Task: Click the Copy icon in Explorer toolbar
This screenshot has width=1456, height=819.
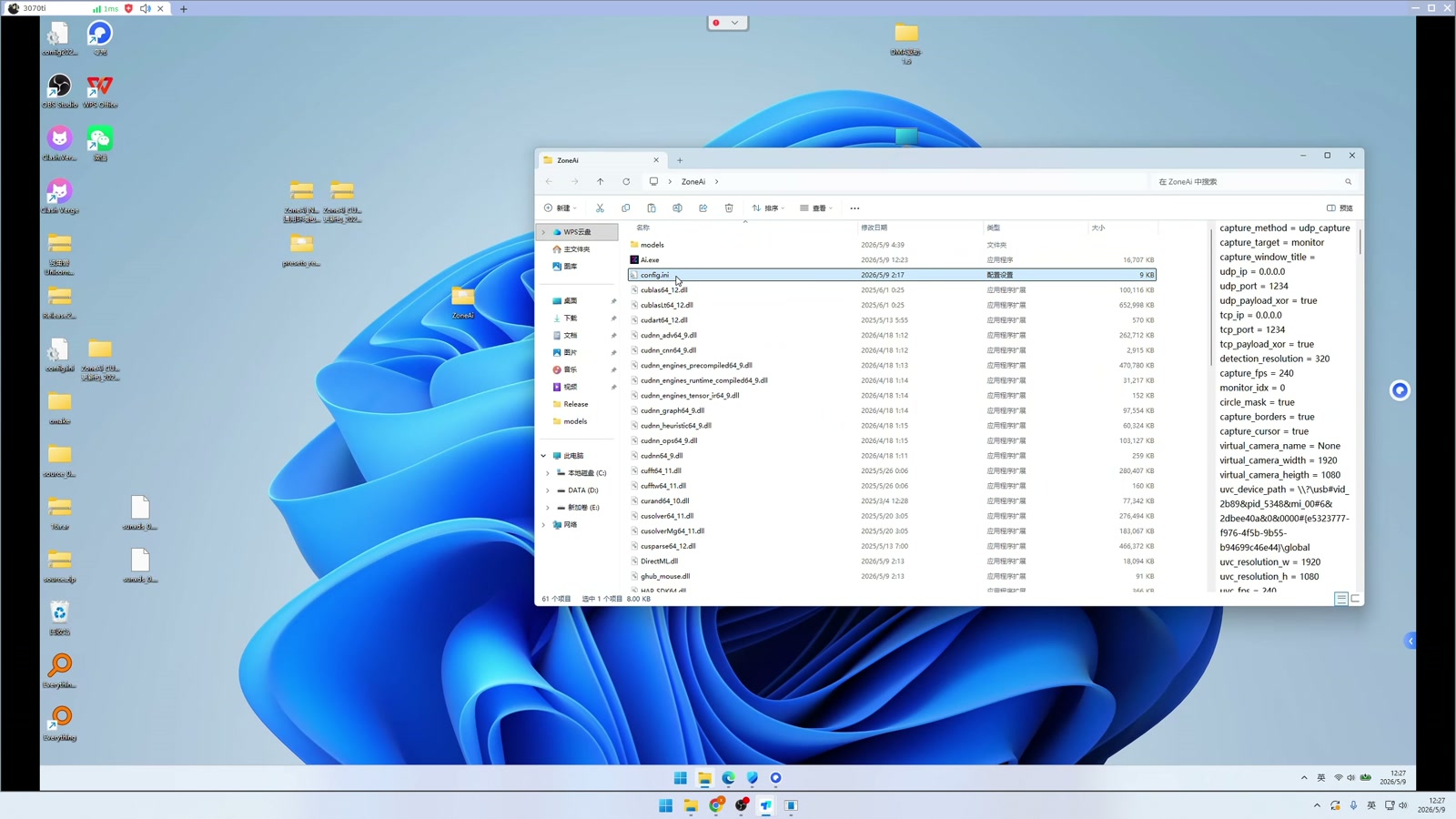Action: pyautogui.click(x=626, y=208)
